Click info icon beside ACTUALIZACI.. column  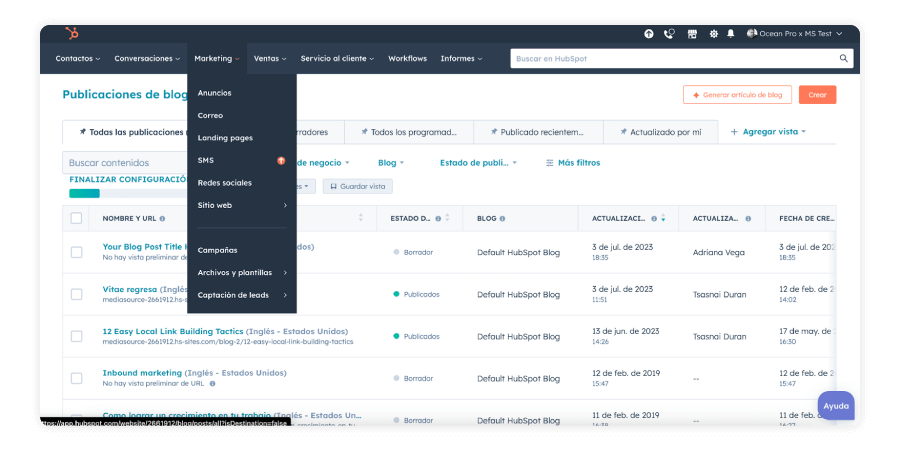pyautogui.click(x=654, y=219)
